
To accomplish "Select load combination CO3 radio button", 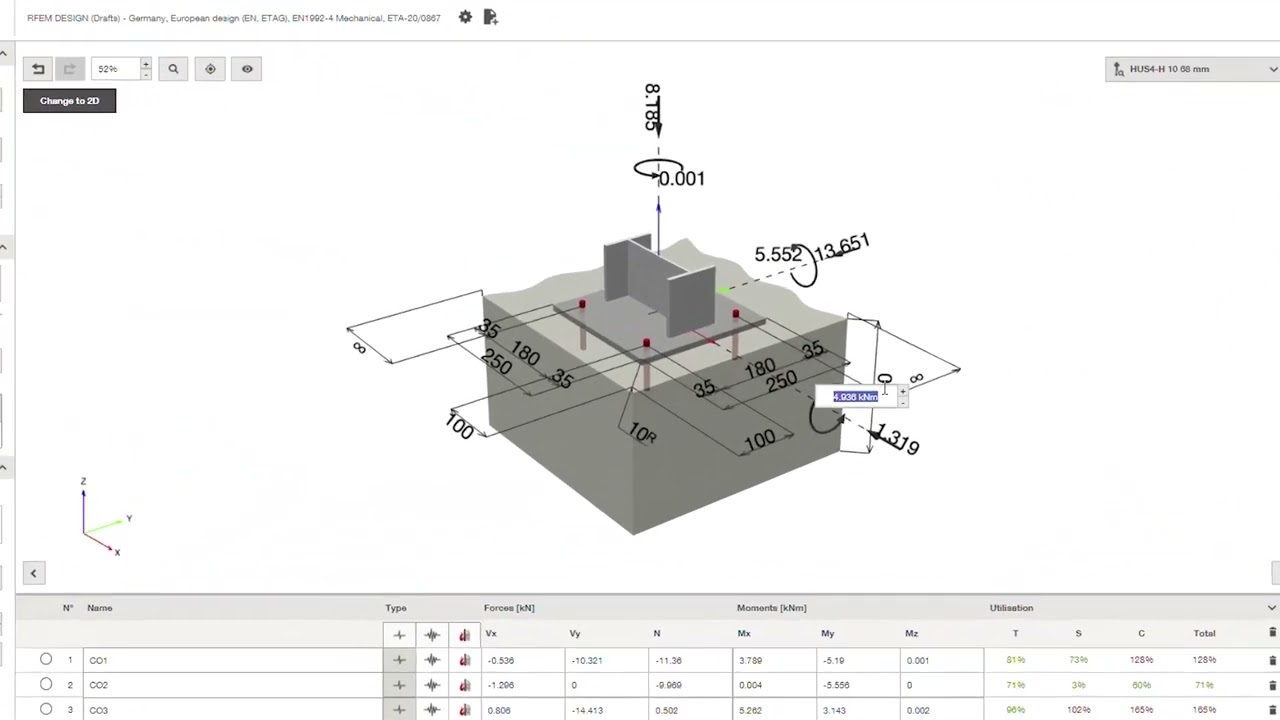I will [46, 709].
